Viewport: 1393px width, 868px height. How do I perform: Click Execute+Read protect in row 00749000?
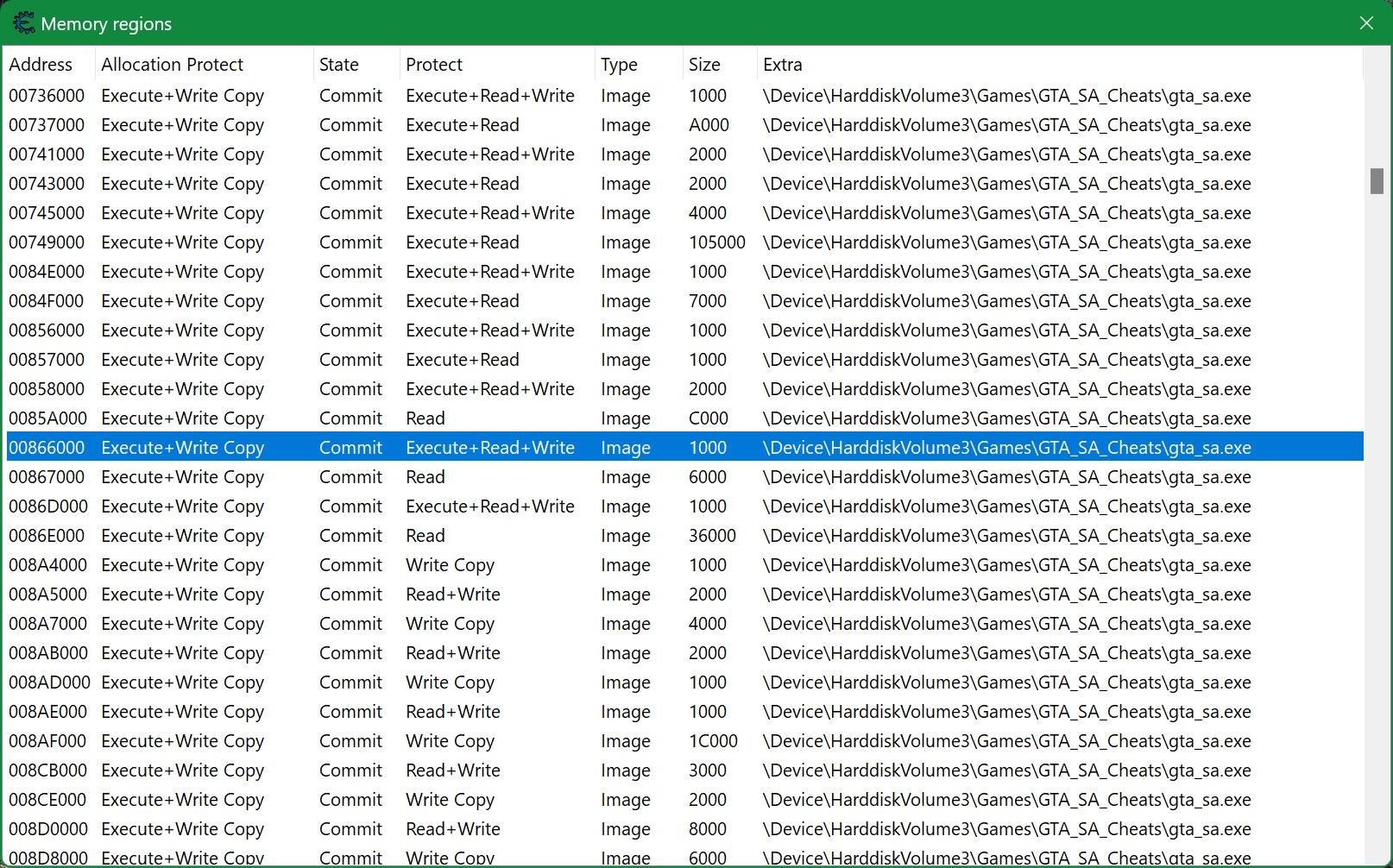(463, 242)
